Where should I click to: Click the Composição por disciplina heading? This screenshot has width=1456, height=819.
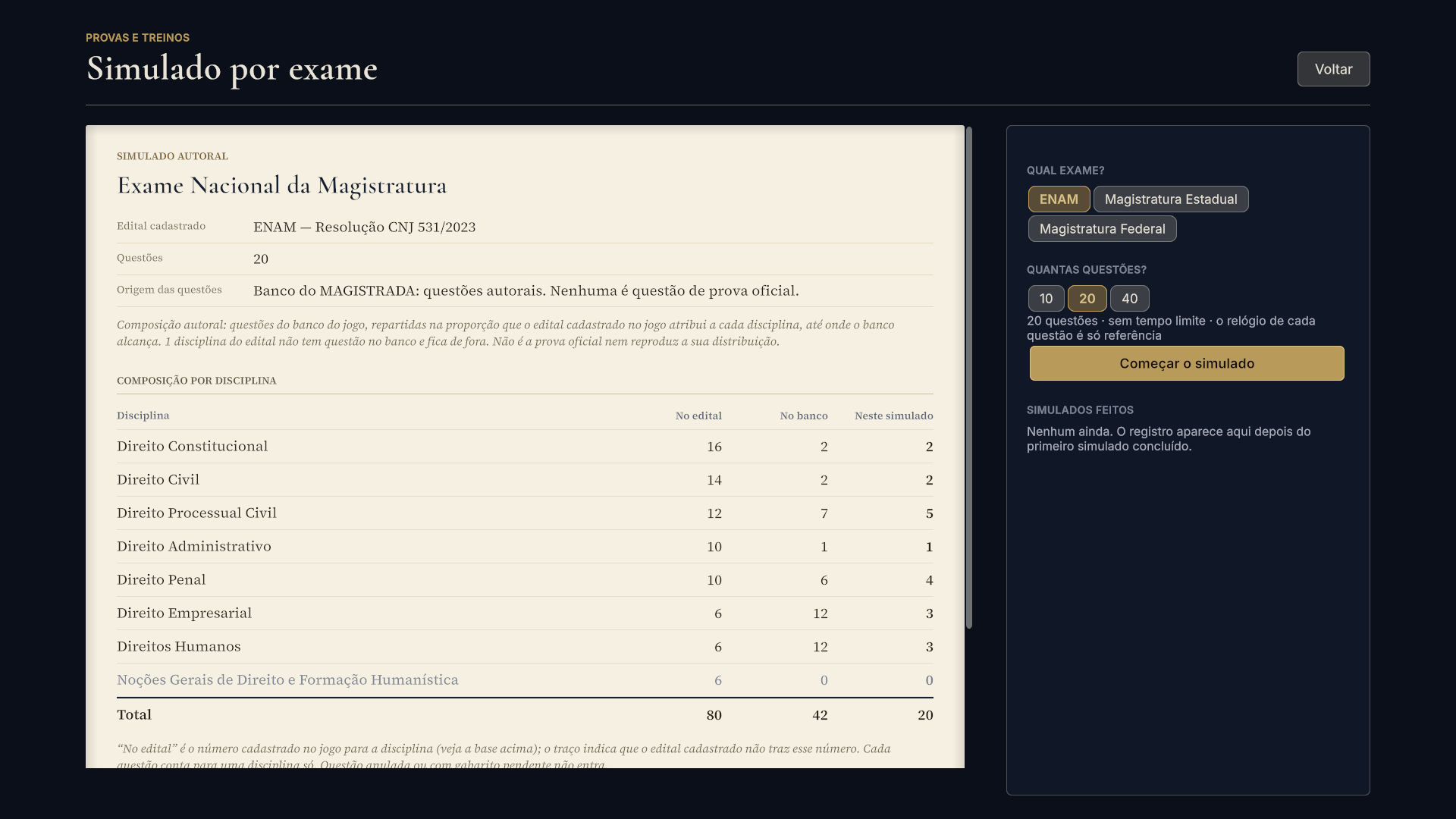point(196,381)
